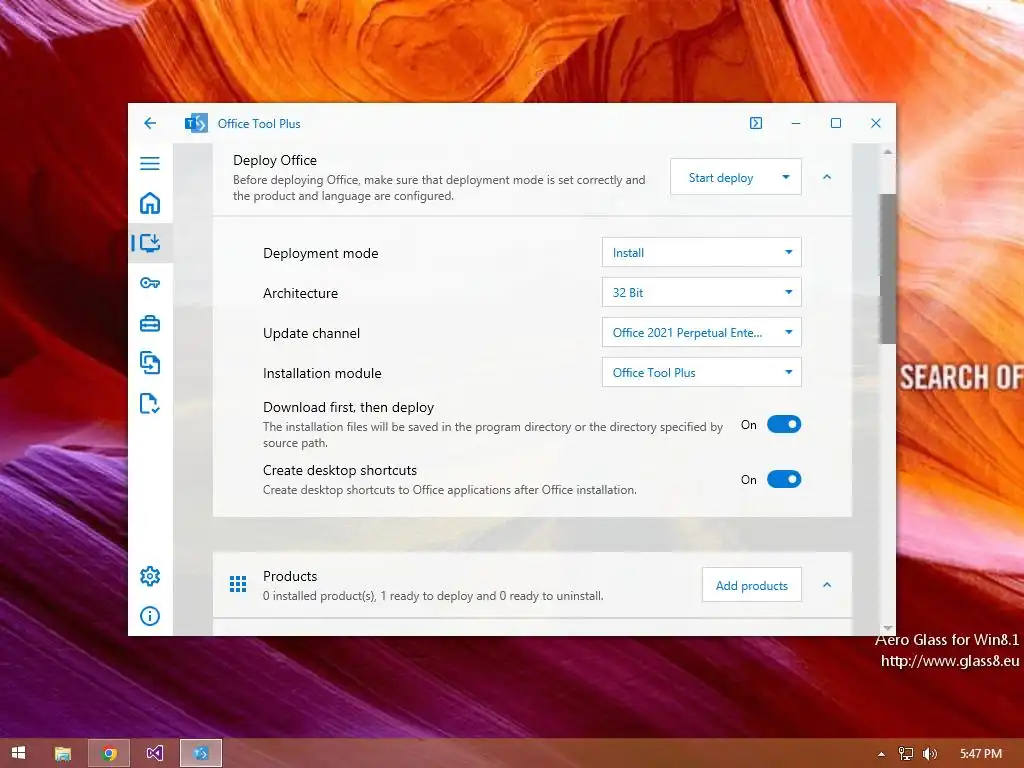
Task: Open the Windows Start button
Action: [18, 753]
